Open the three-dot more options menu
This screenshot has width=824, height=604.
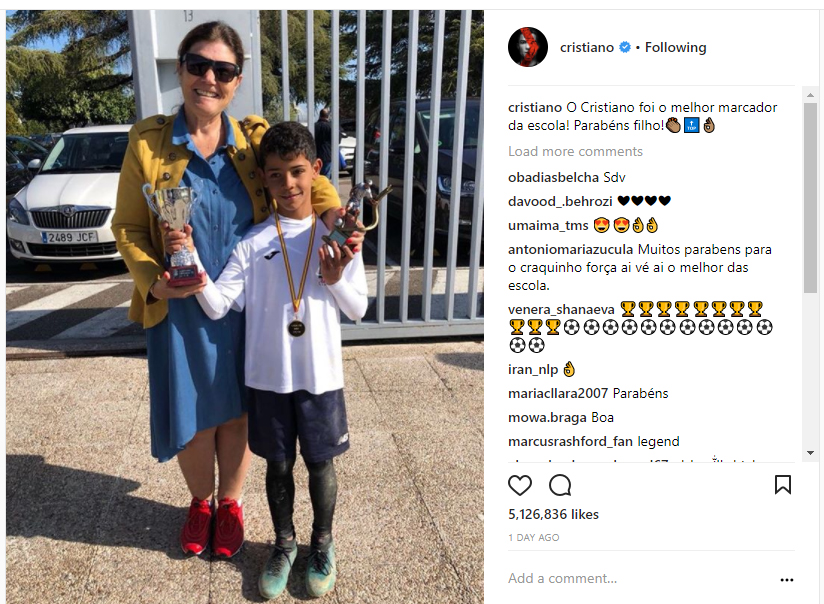[787, 580]
